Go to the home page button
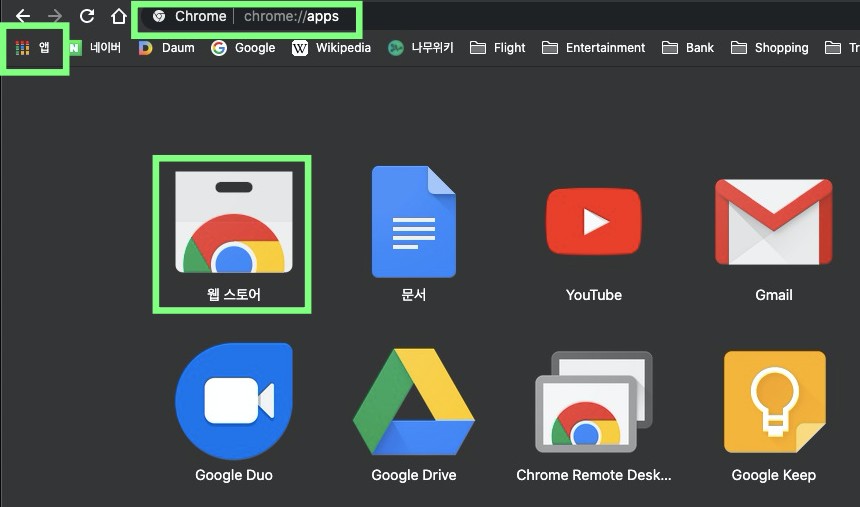 (x=118, y=16)
